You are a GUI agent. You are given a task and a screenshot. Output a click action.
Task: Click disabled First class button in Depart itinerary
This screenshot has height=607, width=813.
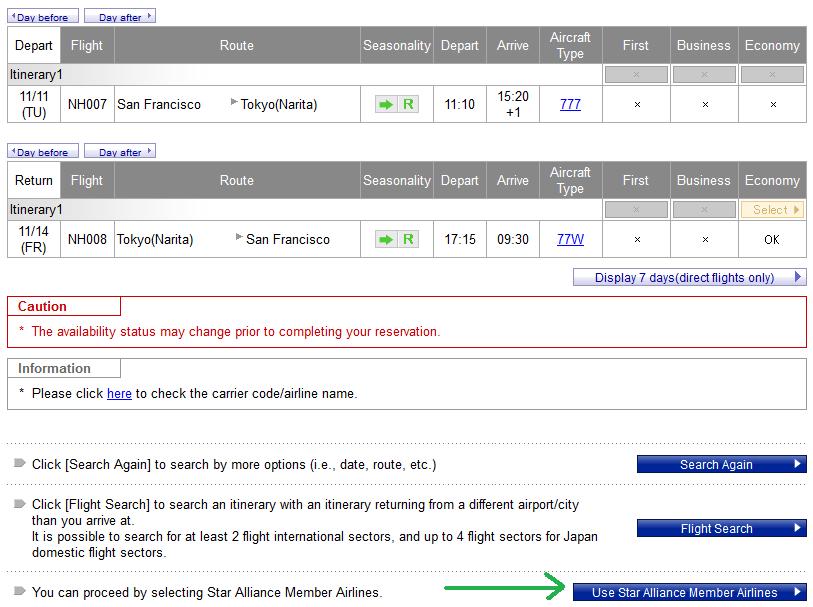coord(636,75)
